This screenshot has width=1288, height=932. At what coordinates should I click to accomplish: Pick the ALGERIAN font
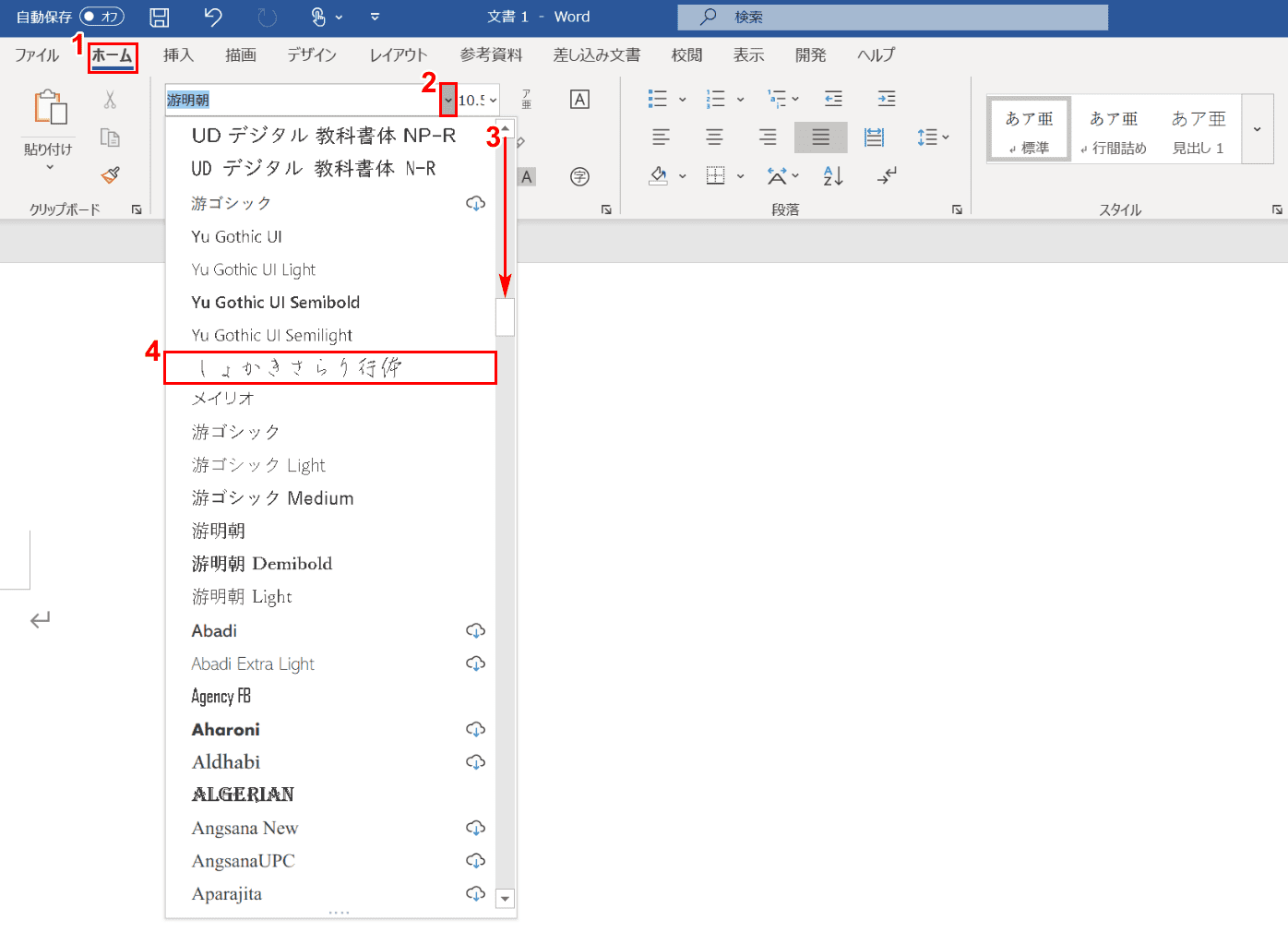pyautogui.click(x=330, y=795)
